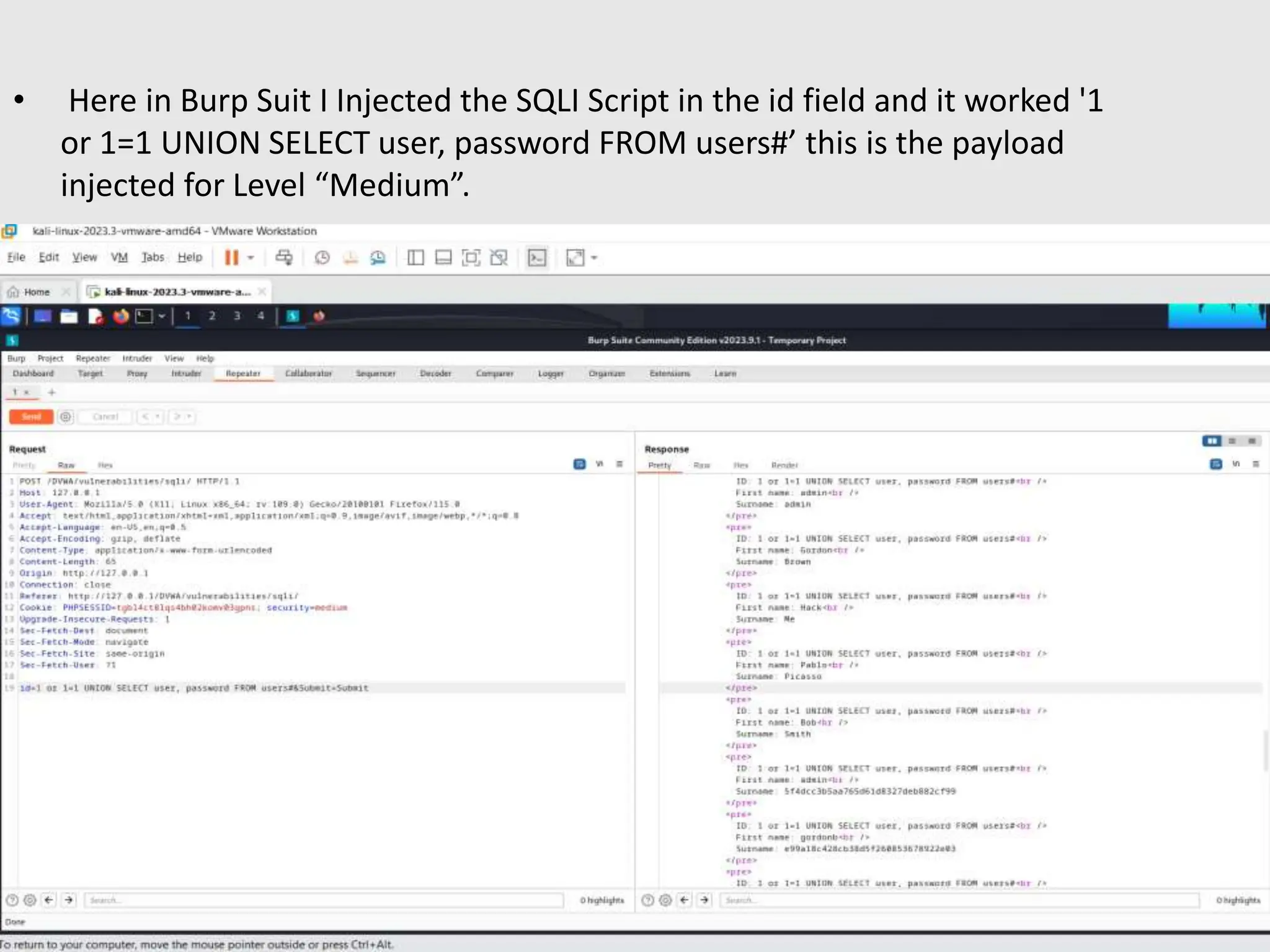Switch to the Dashboard tab
This screenshot has width=1270, height=952.
tap(33, 374)
